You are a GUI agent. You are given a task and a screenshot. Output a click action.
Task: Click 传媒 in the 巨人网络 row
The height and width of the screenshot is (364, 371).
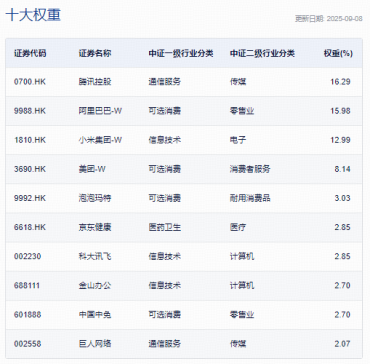click(238, 344)
